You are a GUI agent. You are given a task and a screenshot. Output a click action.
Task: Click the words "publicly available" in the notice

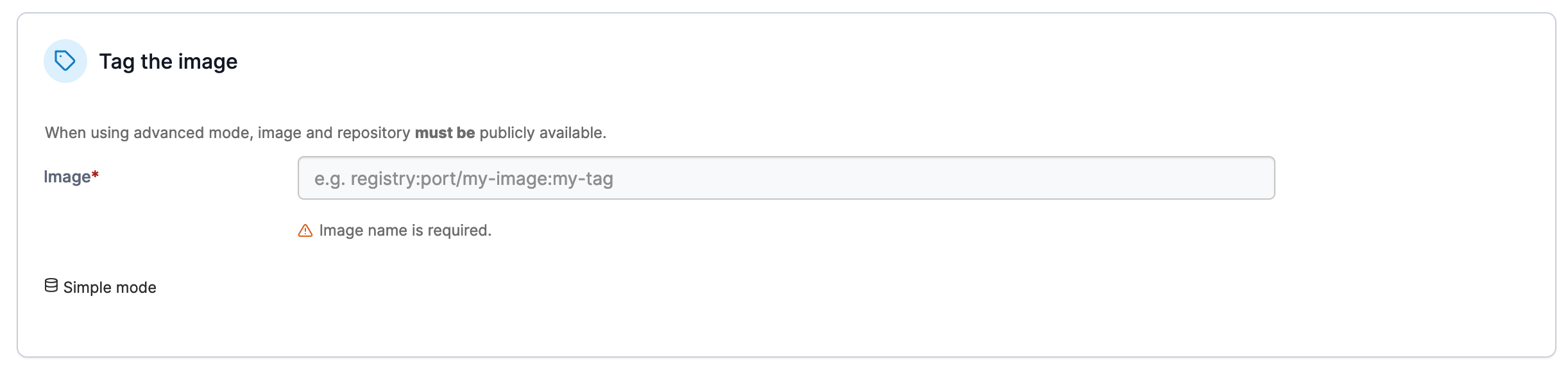click(x=542, y=133)
